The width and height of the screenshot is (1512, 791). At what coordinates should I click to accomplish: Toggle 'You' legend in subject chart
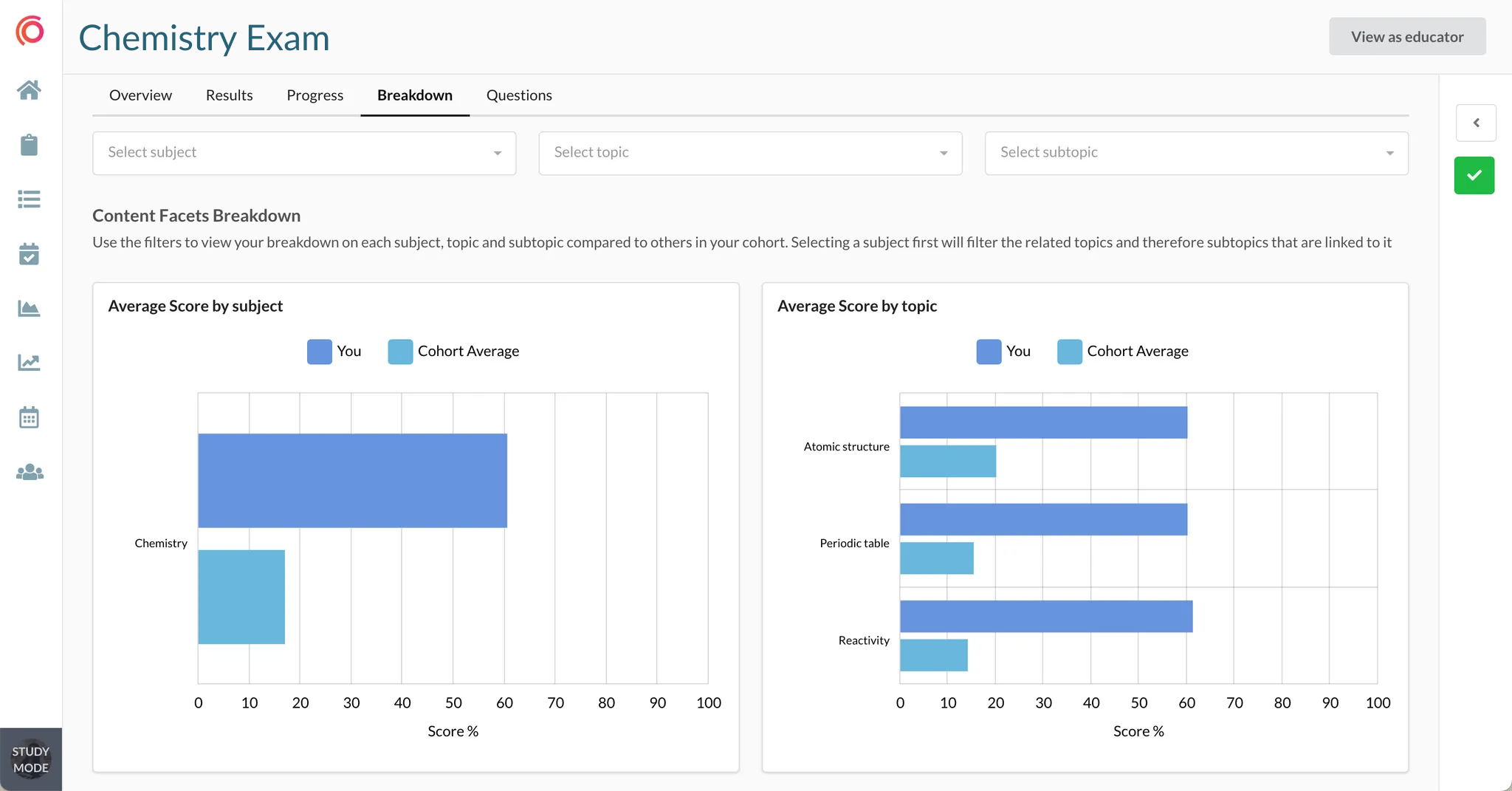(334, 352)
